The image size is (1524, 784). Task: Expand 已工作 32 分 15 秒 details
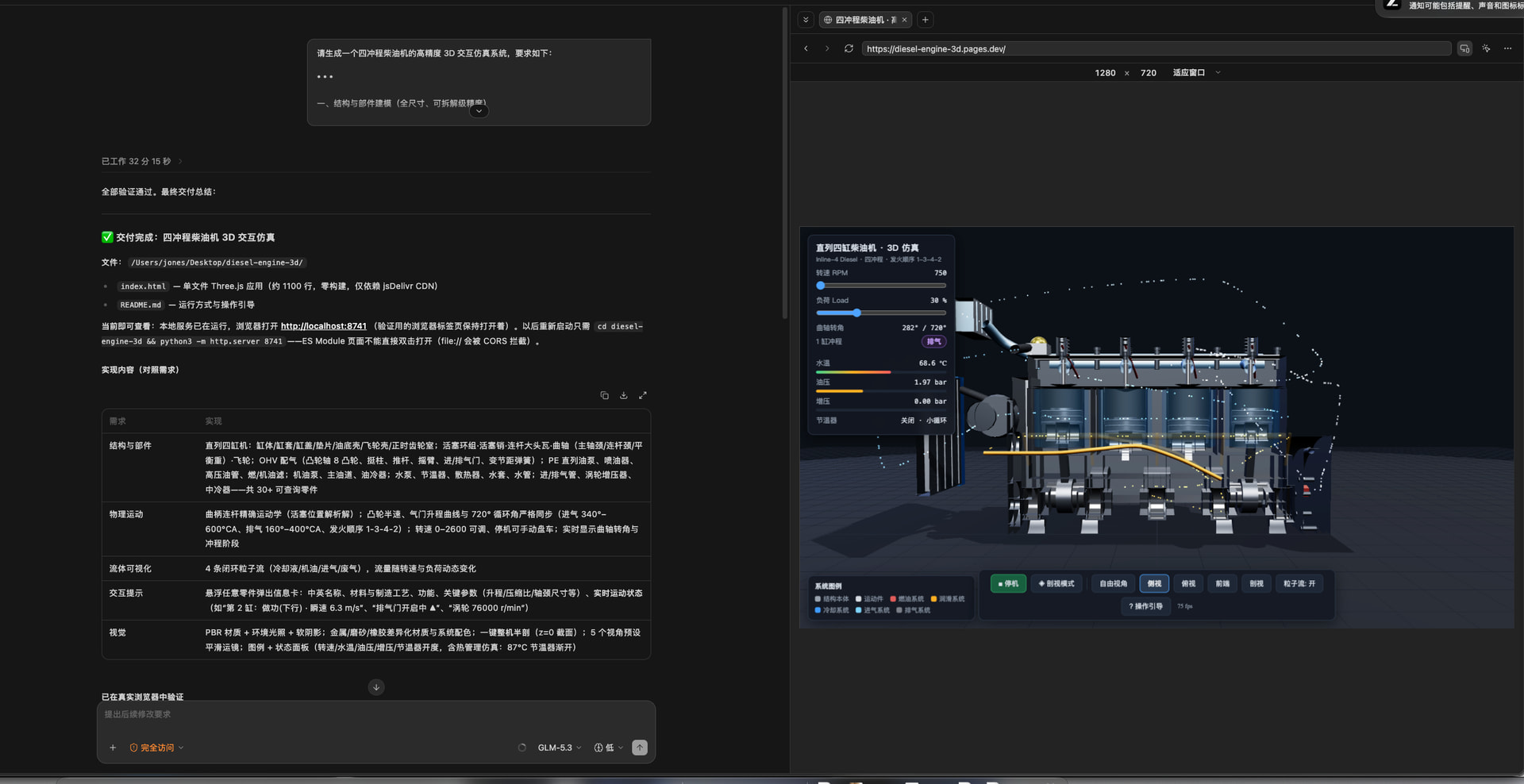[x=141, y=161]
